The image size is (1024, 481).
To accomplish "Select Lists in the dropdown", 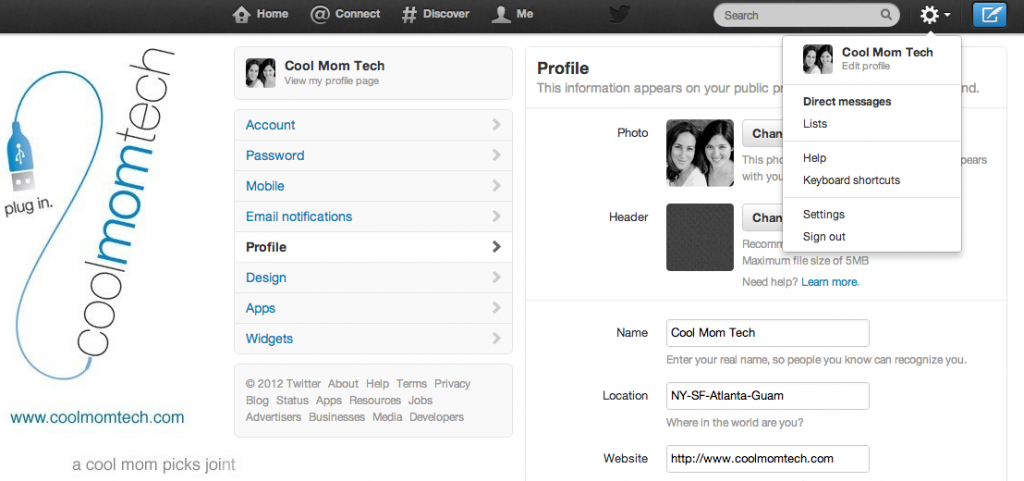I will [x=815, y=123].
